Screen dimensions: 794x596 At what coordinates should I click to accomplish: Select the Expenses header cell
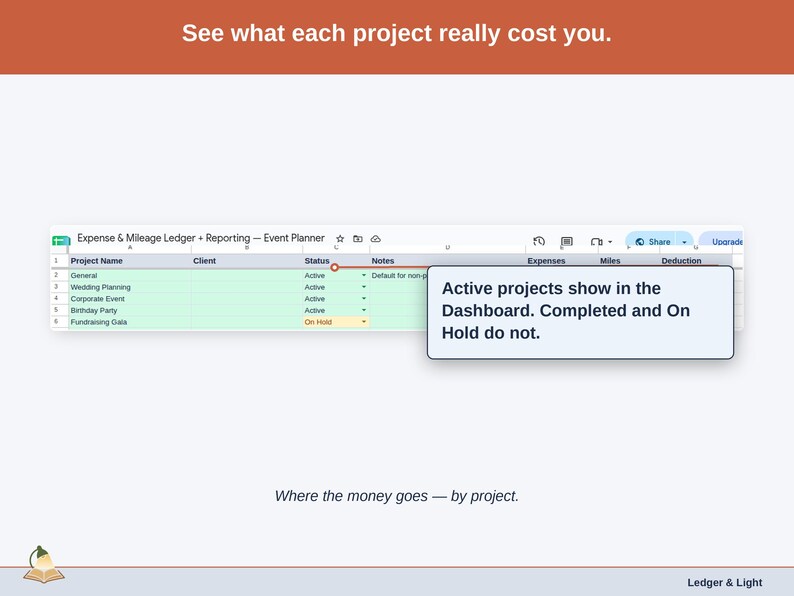(x=562, y=261)
